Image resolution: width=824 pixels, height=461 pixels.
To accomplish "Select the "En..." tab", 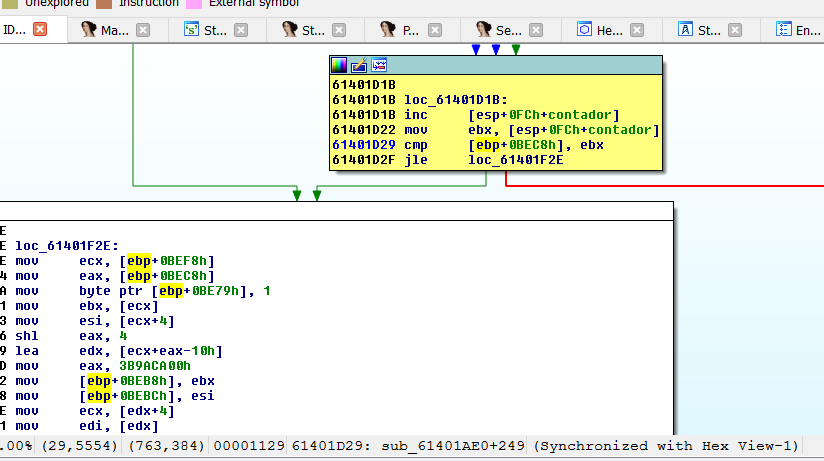I will point(806,30).
